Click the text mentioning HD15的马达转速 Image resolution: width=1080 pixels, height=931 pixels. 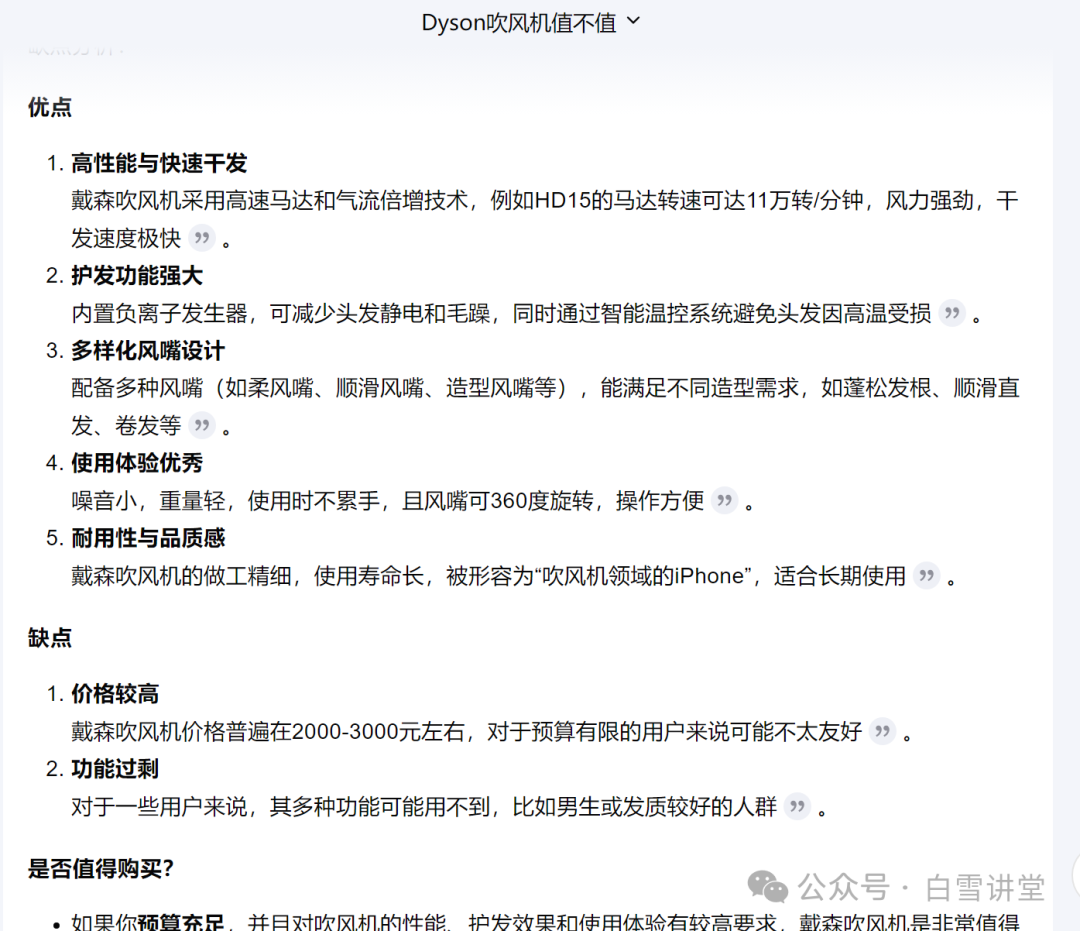click(545, 220)
